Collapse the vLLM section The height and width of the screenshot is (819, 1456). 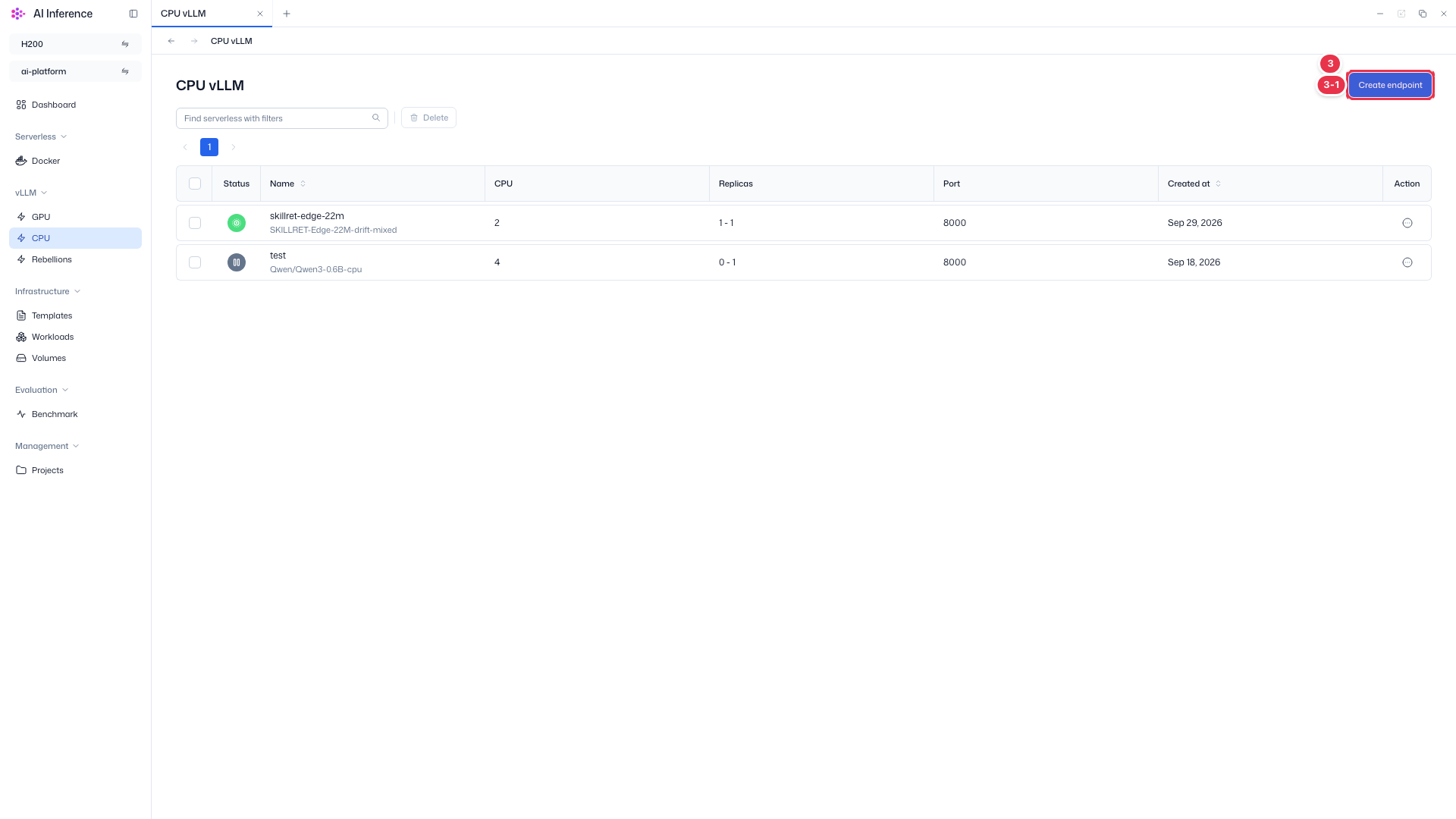(31, 193)
